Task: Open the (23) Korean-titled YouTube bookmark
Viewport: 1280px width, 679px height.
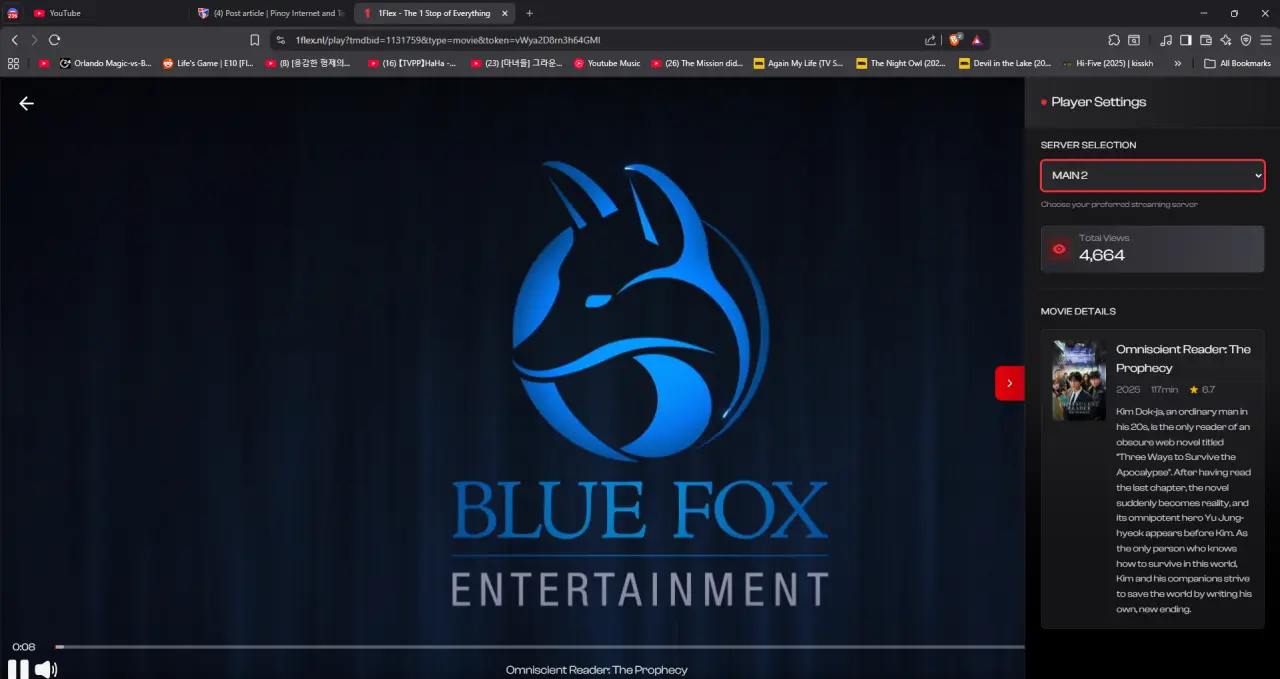Action: (x=516, y=63)
